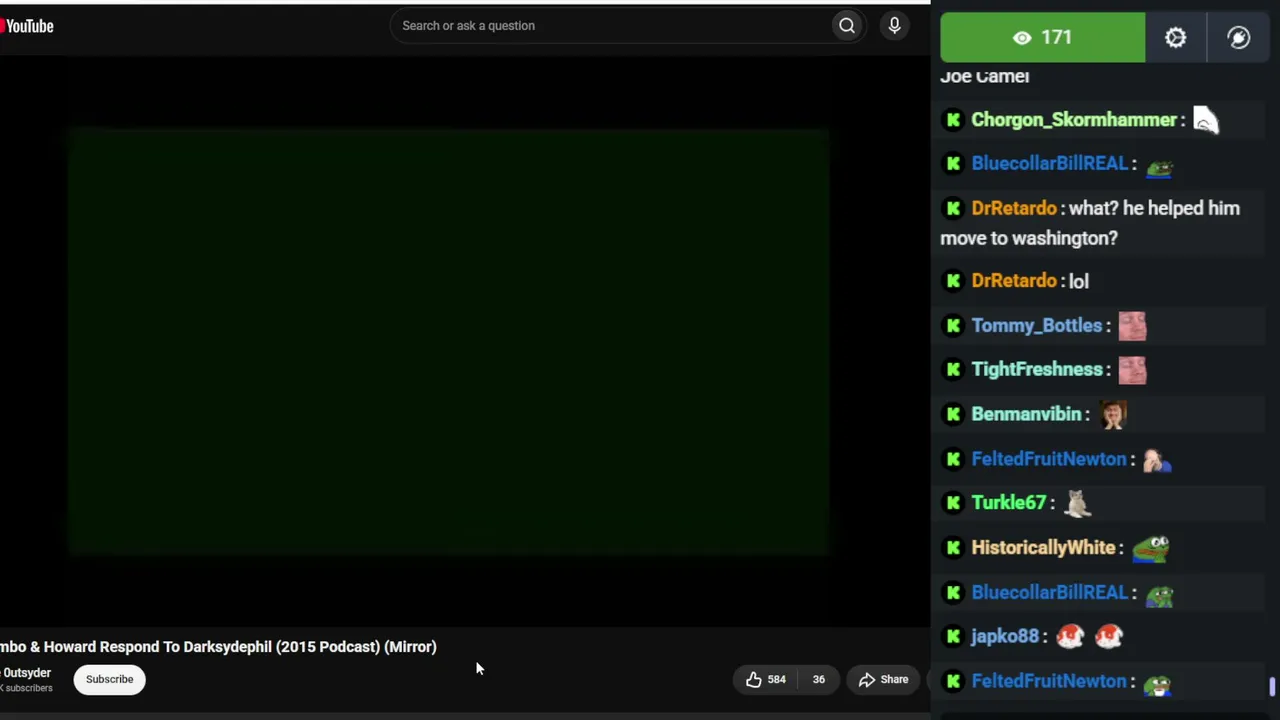
Task: Click the YouTube logo
Action: [x=27, y=26]
